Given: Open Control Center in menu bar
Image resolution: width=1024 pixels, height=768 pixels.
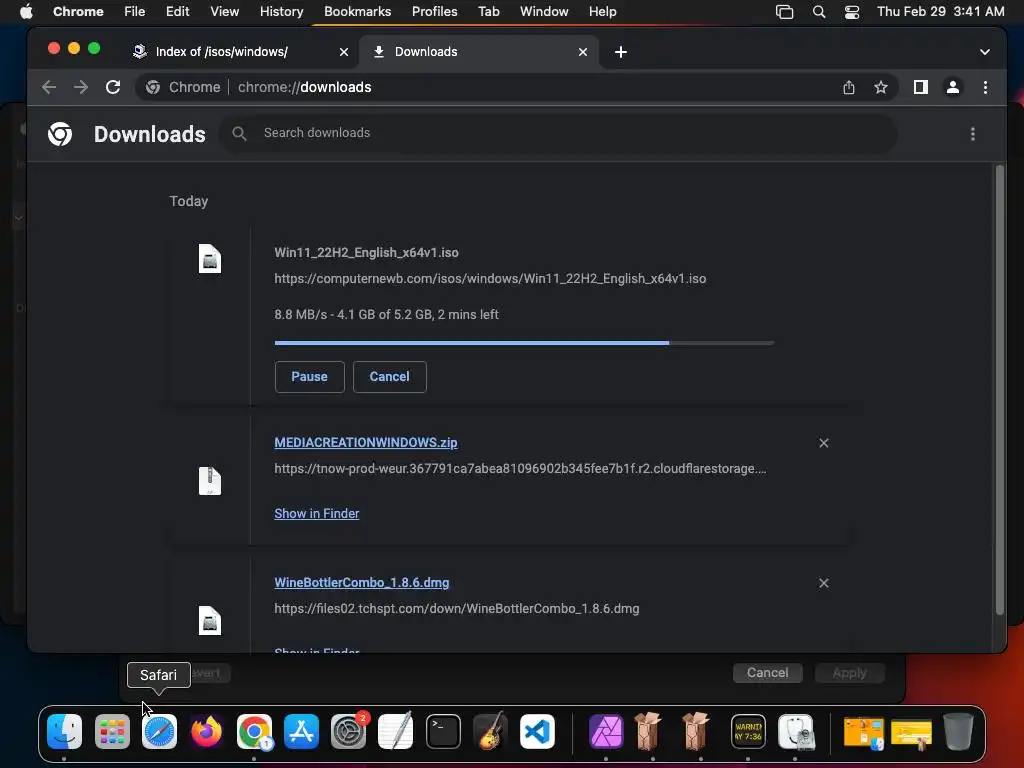Looking at the screenshot, I should (x=852, y=12).
